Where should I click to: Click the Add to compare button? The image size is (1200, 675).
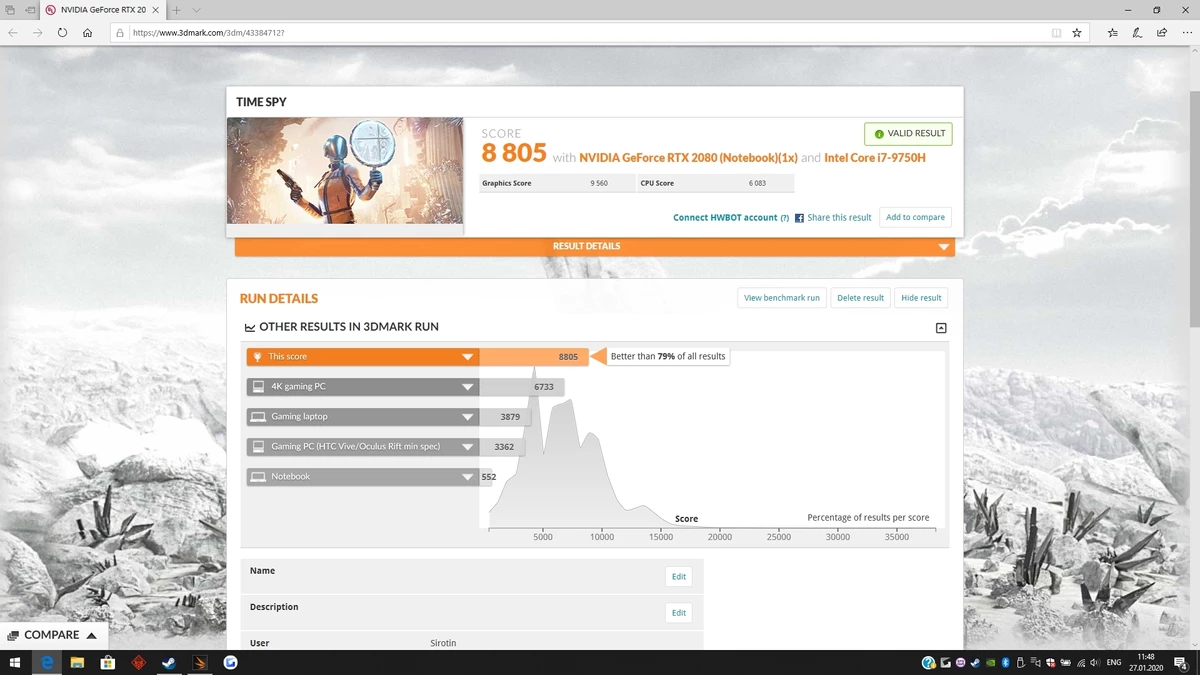[915, 217]
